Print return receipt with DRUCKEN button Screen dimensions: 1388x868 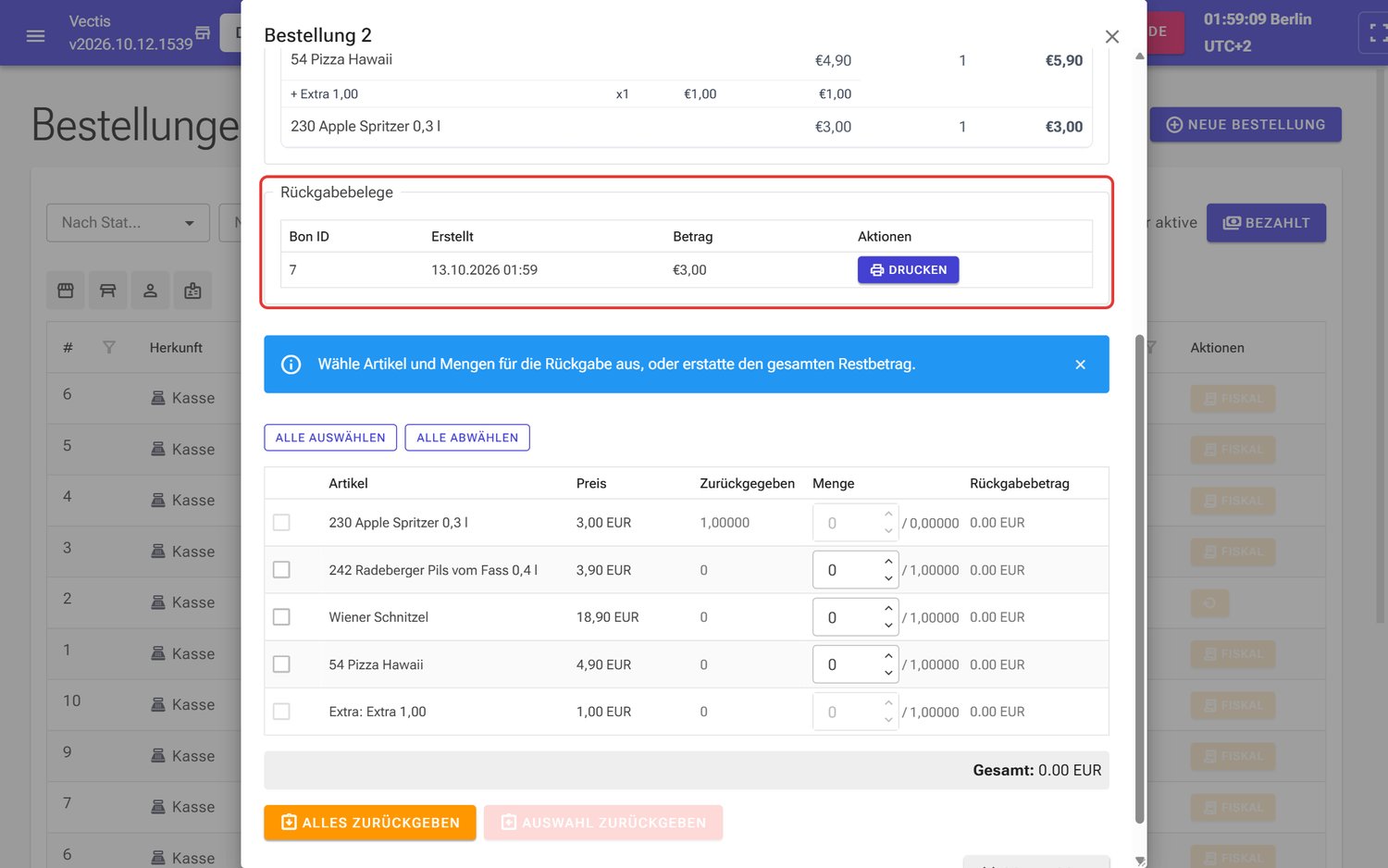click(x=908, y=270)
